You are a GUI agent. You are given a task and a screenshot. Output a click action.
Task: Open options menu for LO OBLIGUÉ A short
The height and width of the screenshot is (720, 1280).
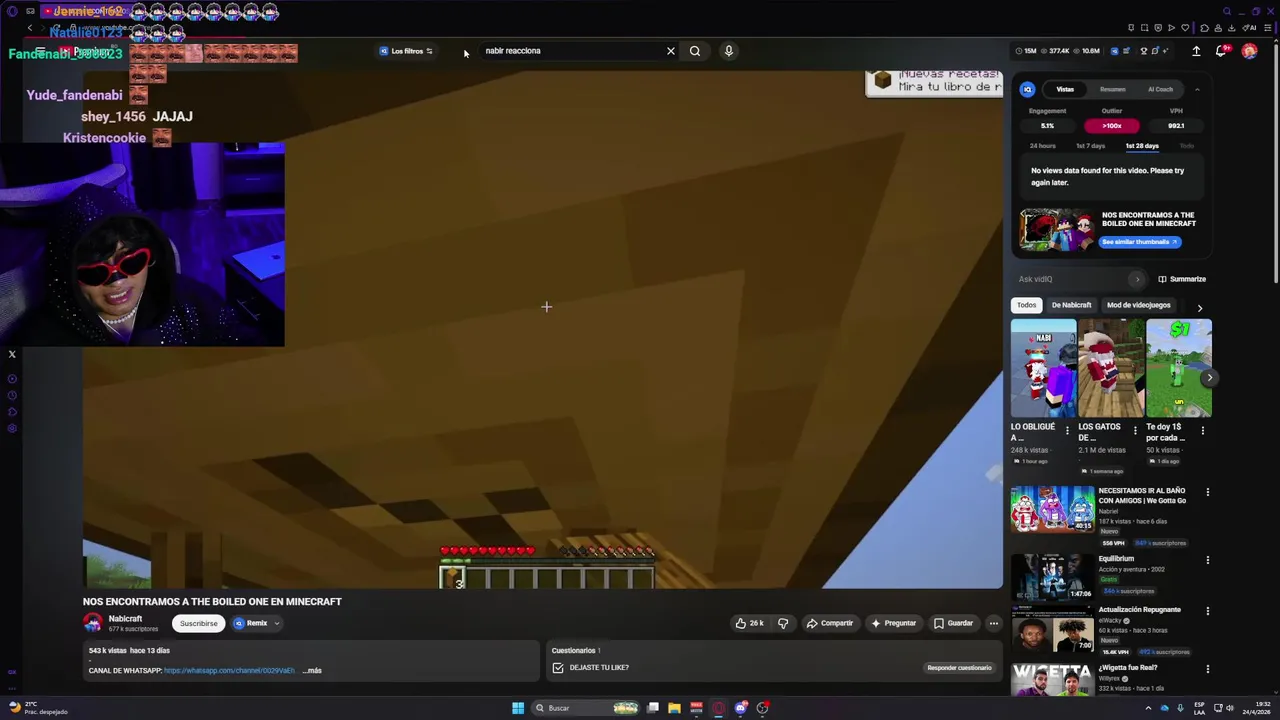pyautogui.click(x=1067, y=431)
